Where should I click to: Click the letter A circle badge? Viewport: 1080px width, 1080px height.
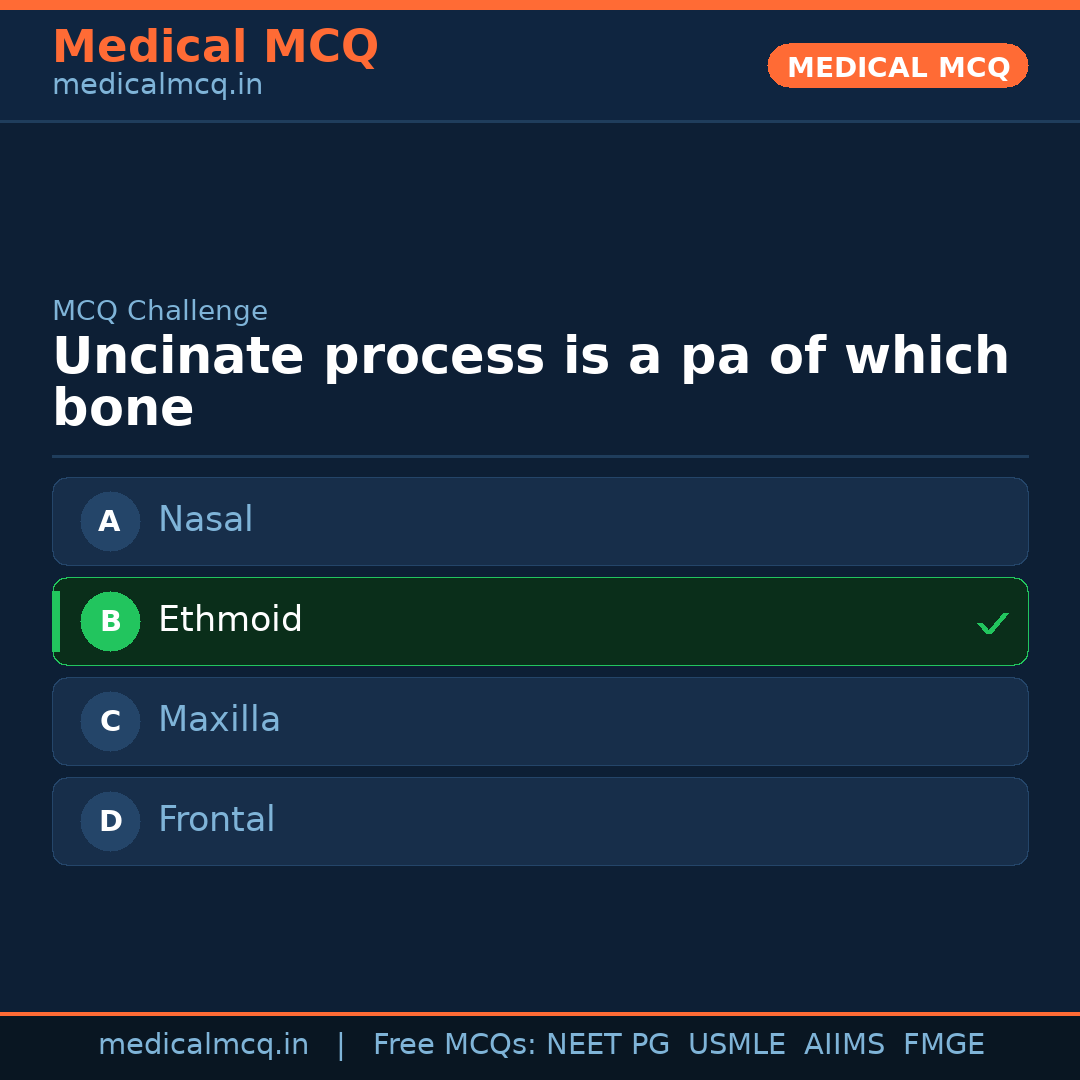[110, 521]
